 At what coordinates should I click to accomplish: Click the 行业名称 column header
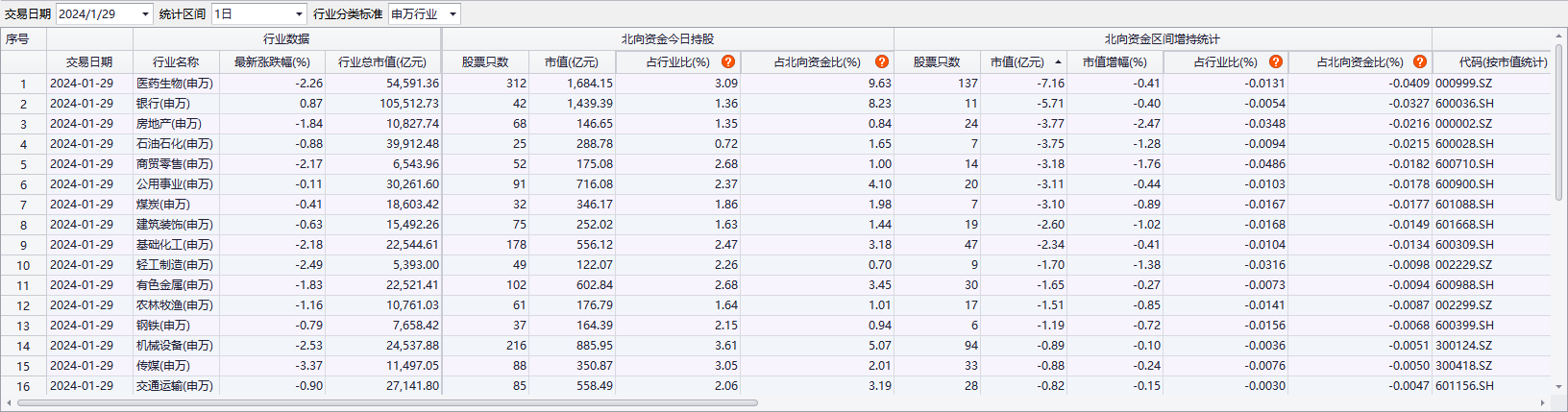[x=176, y=62]
